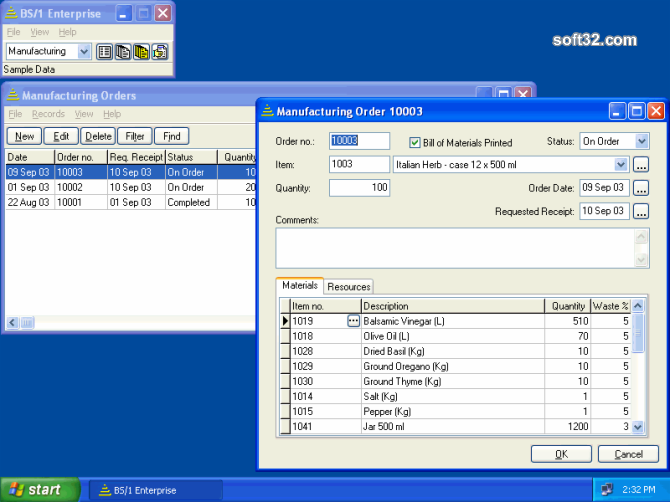Click the Item number field 1003
Image resolution: width=670 pixels, height=502 pixels.
[359, 164]
